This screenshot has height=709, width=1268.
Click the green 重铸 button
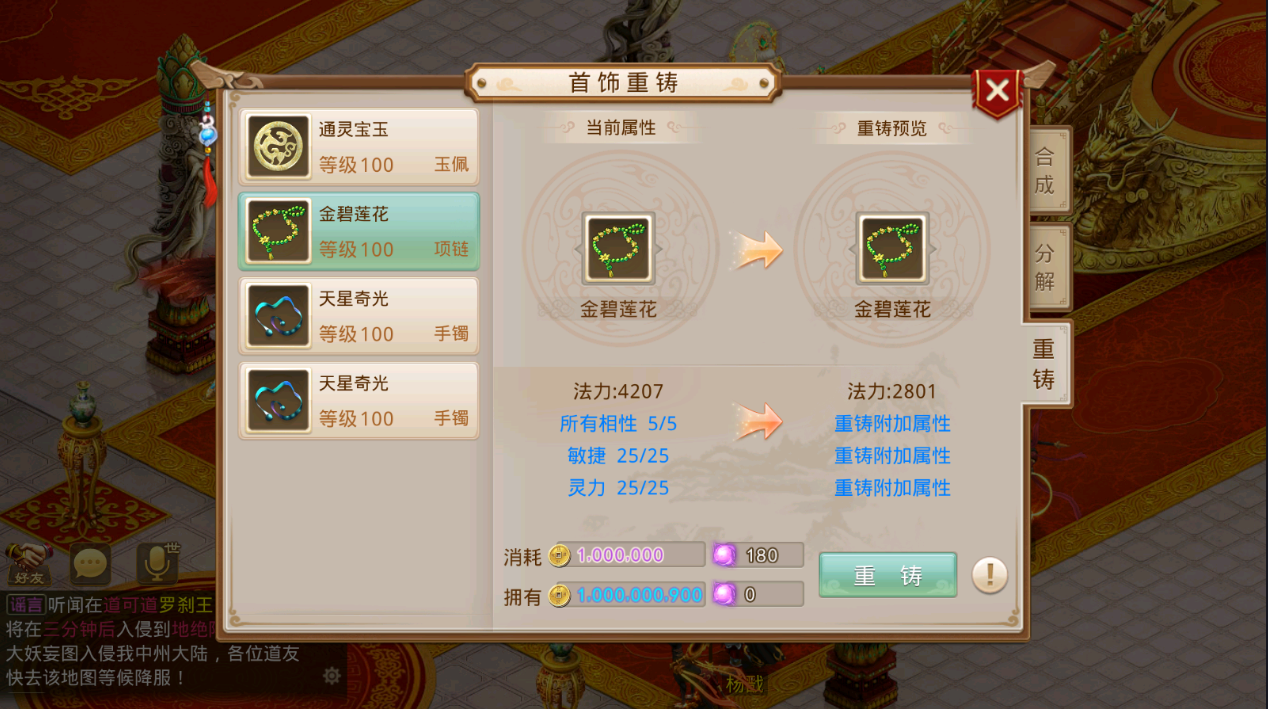(x=888, y=575)
